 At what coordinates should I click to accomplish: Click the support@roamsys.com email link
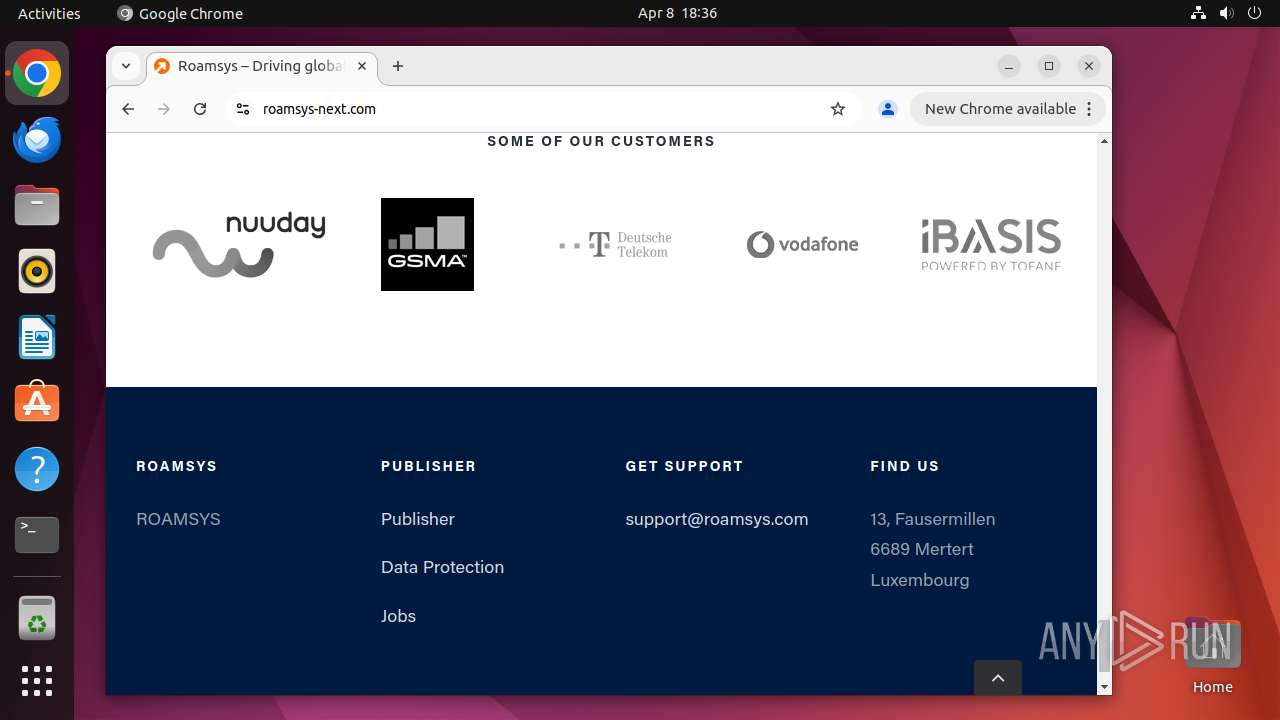tap(717, 519)
